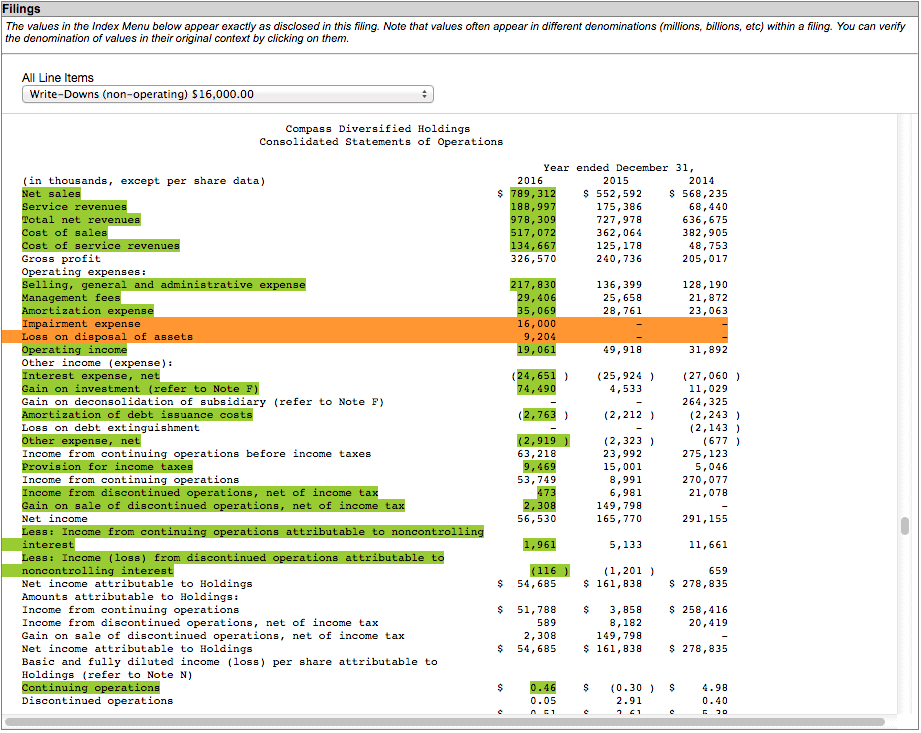Click the highlighted value 134,667
The height and width of the screenshot is (733, 921).
[533, 246]
